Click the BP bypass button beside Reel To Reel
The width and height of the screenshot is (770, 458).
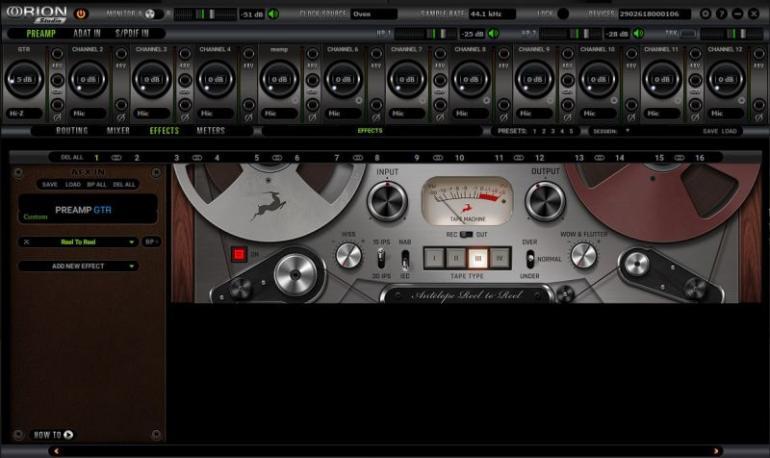(151, 242)
